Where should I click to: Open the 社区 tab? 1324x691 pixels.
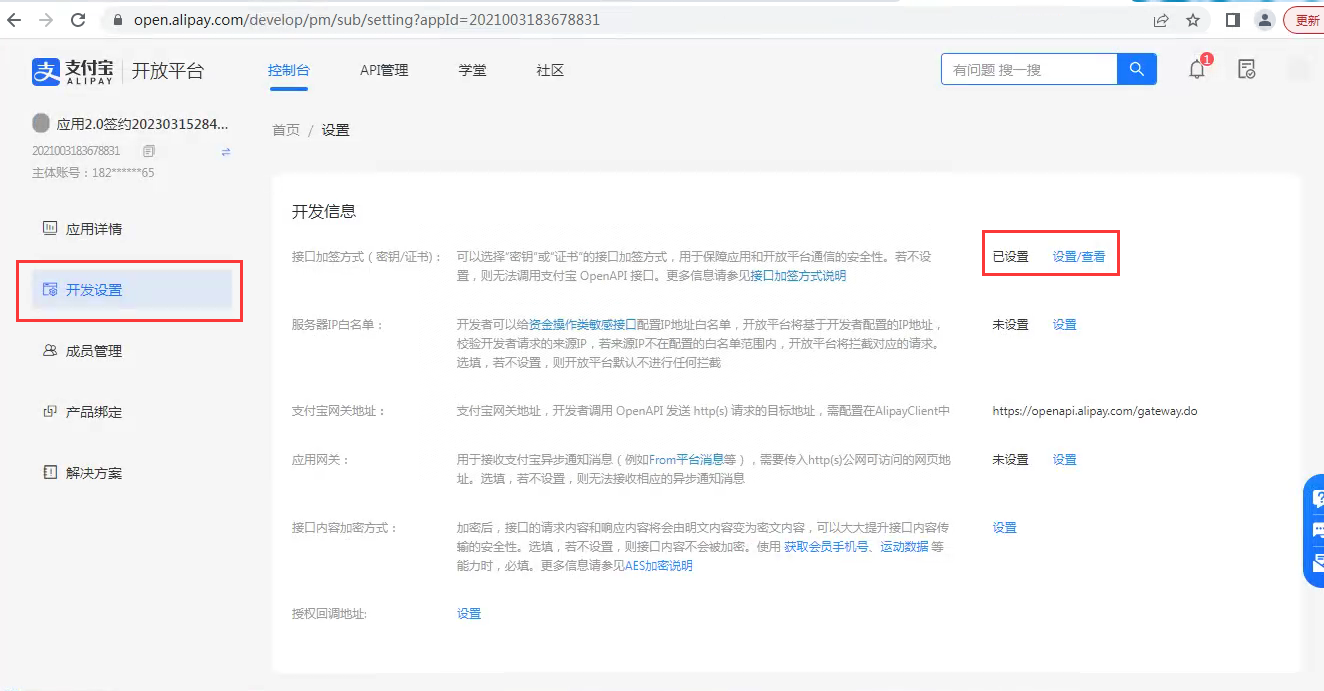pos(550,70)
